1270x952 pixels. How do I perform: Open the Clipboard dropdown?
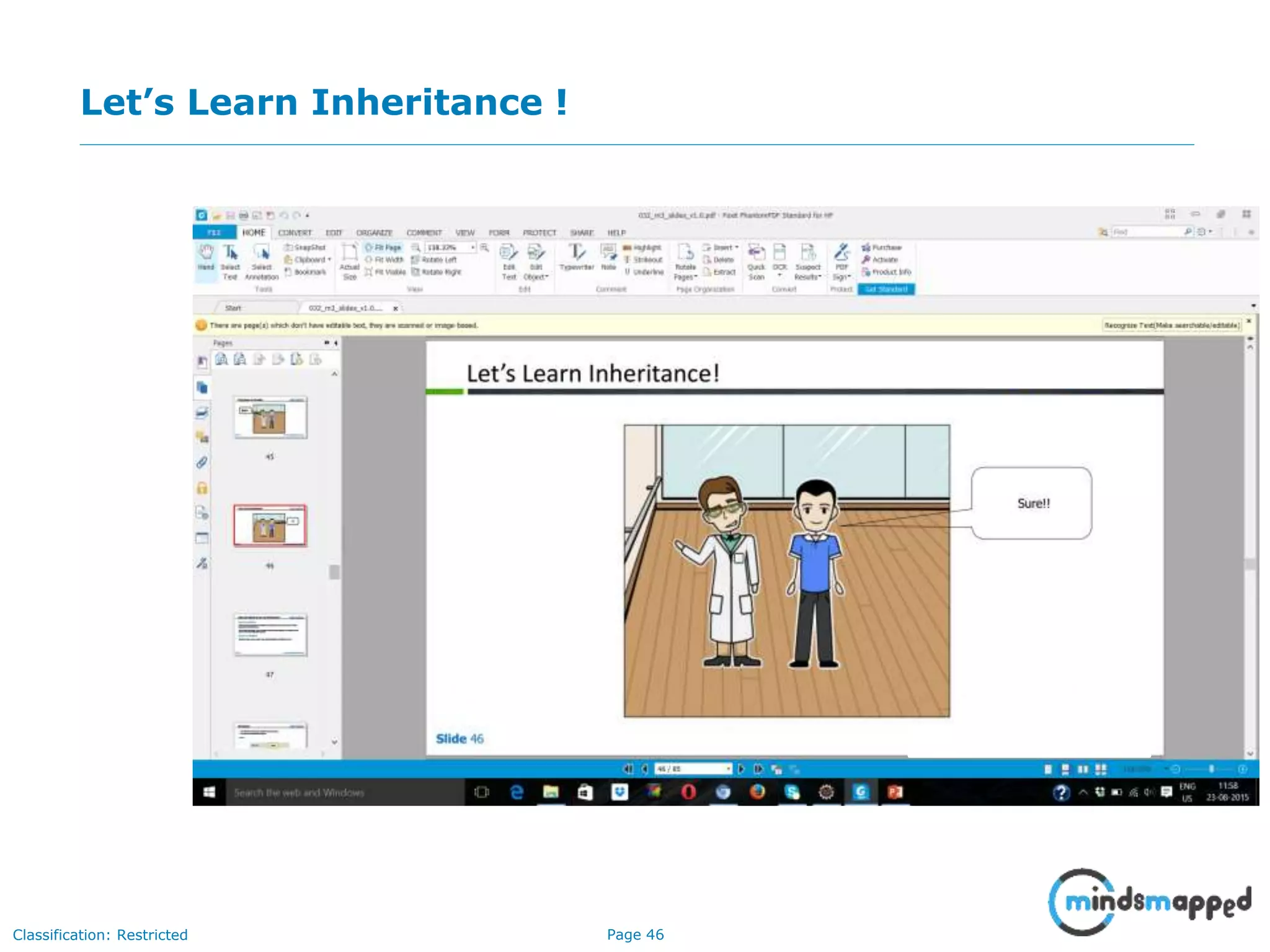(x=308, y=260)
